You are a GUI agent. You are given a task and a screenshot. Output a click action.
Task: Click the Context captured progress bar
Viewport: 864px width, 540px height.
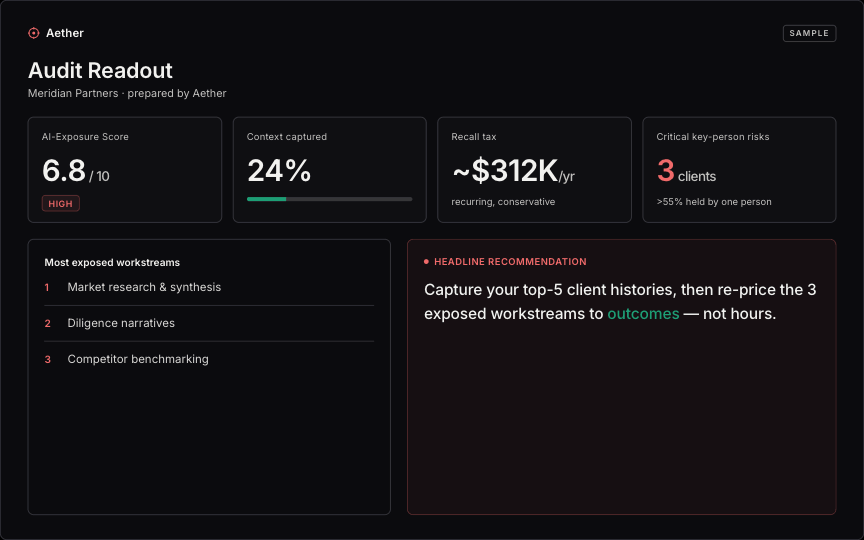330,199
